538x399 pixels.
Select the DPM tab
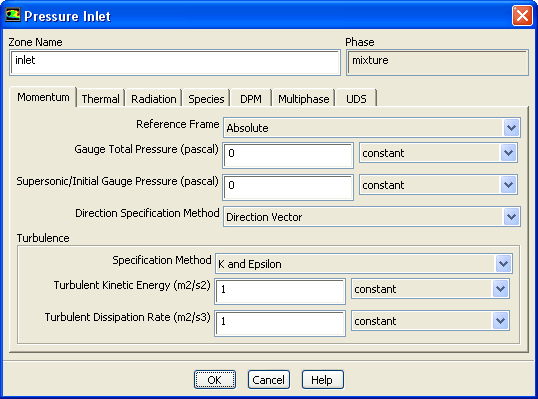point(251,99)
